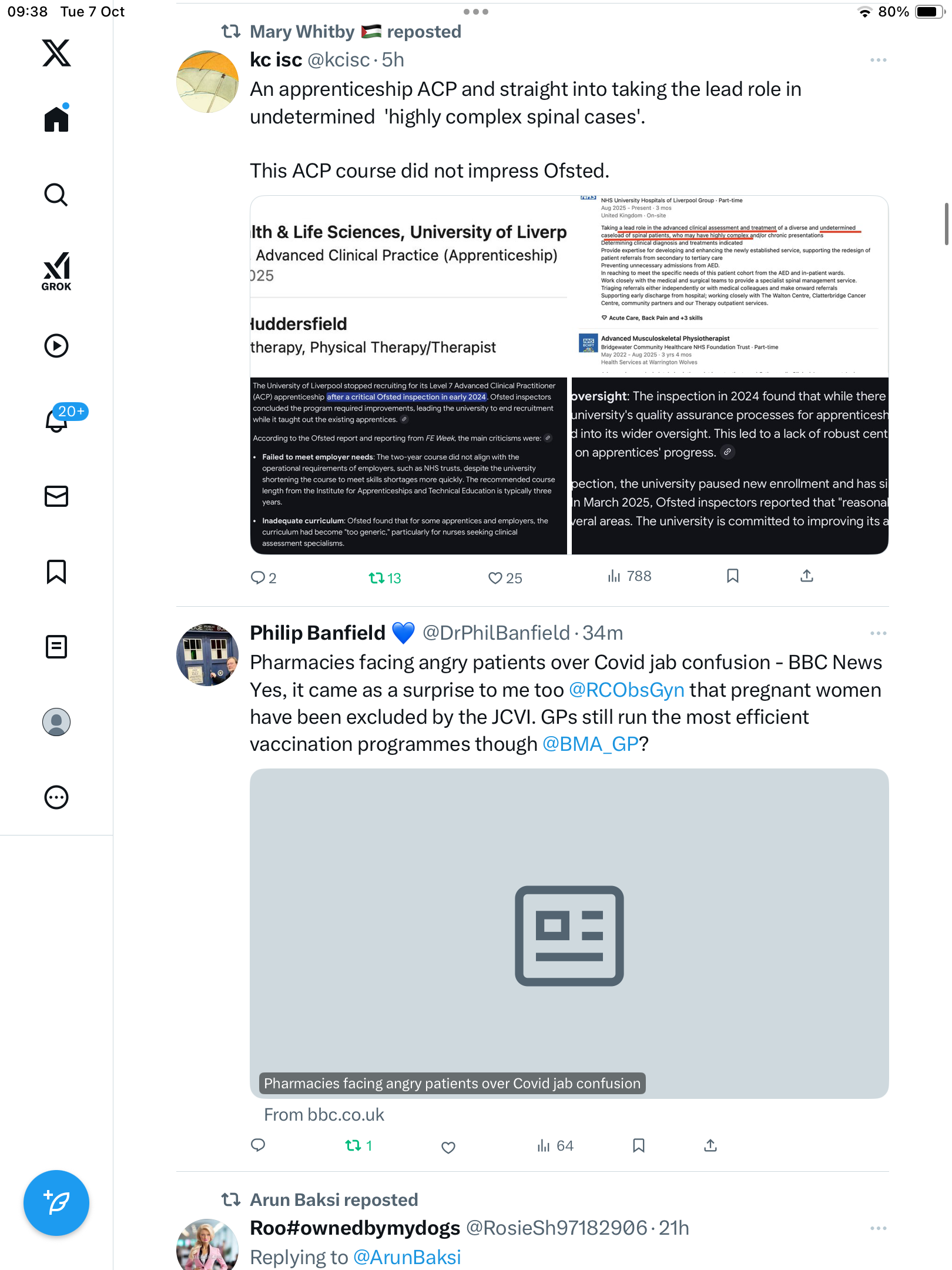This screenshot has height=1270, width=952.
Task: Open profile avatar in sidebar
Action: (56, 722)
